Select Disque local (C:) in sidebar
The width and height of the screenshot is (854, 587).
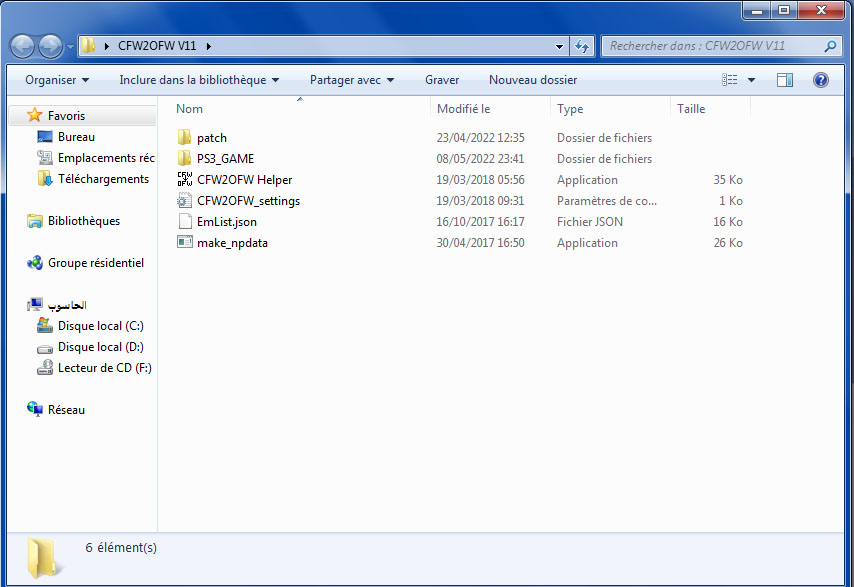tap(100, 326)
